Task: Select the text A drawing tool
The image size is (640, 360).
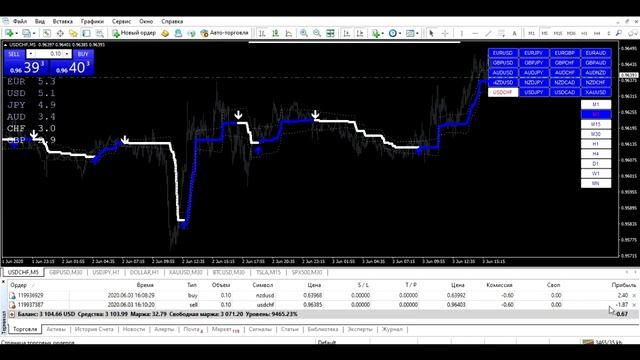Action: point(514,33)
